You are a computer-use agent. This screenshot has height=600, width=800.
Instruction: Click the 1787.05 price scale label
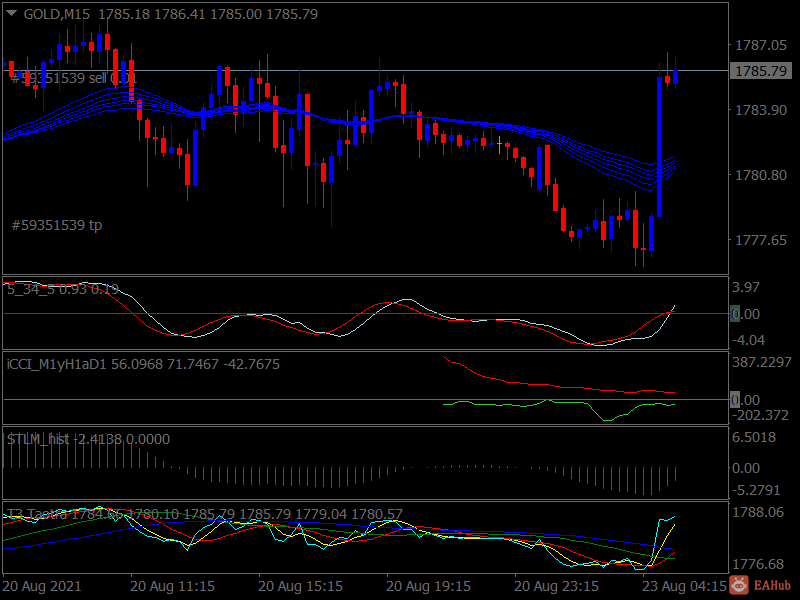[761, 45]
